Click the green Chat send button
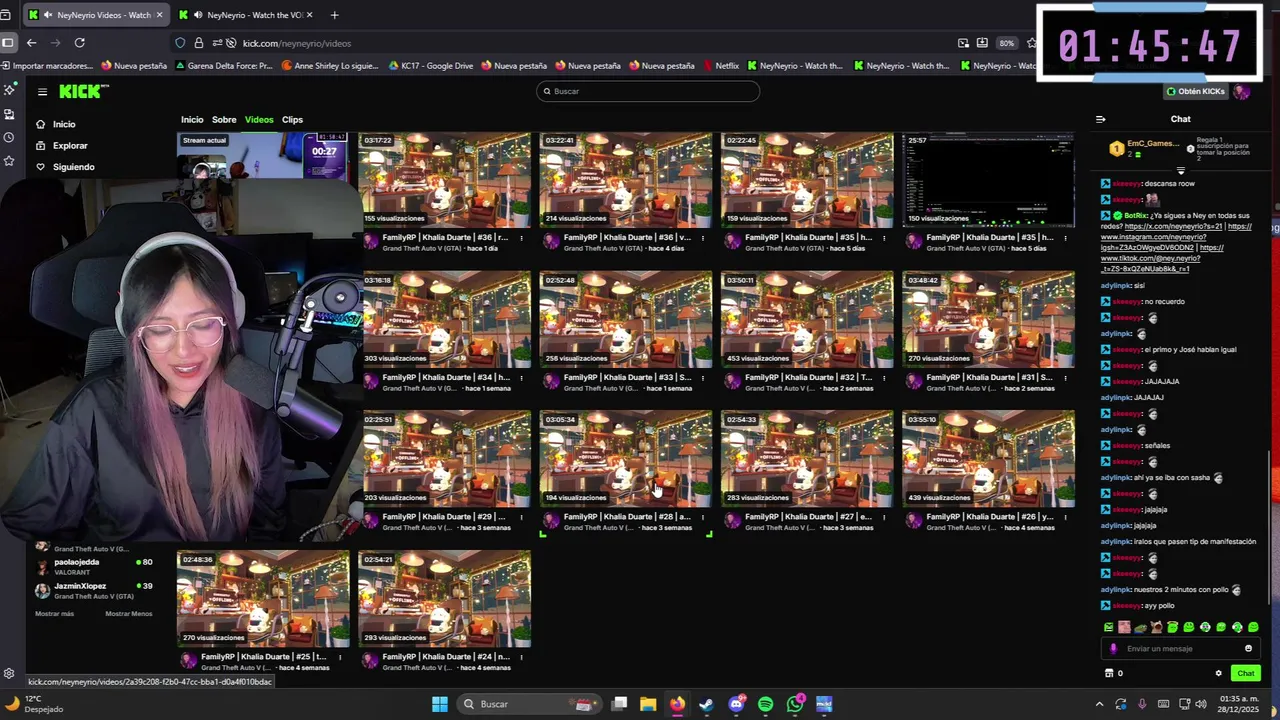 coord(1245,673)
